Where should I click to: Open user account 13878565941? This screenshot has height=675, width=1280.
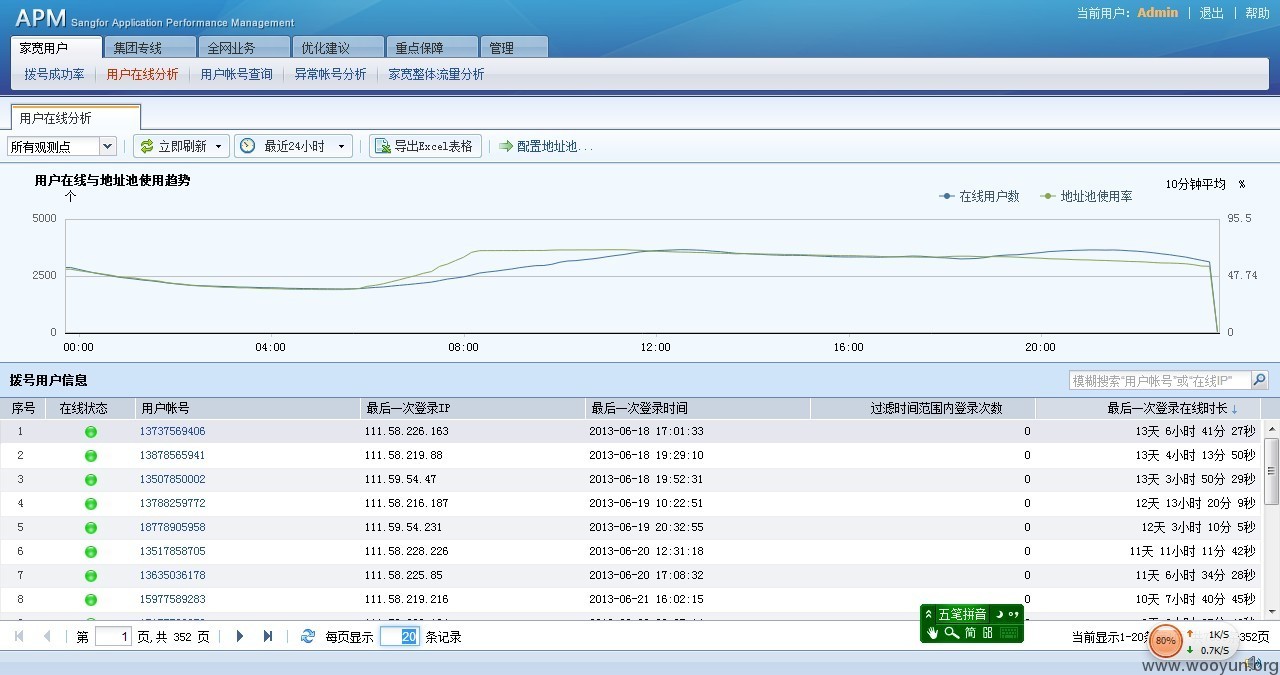pyautogui.click(x=172, y=455)
